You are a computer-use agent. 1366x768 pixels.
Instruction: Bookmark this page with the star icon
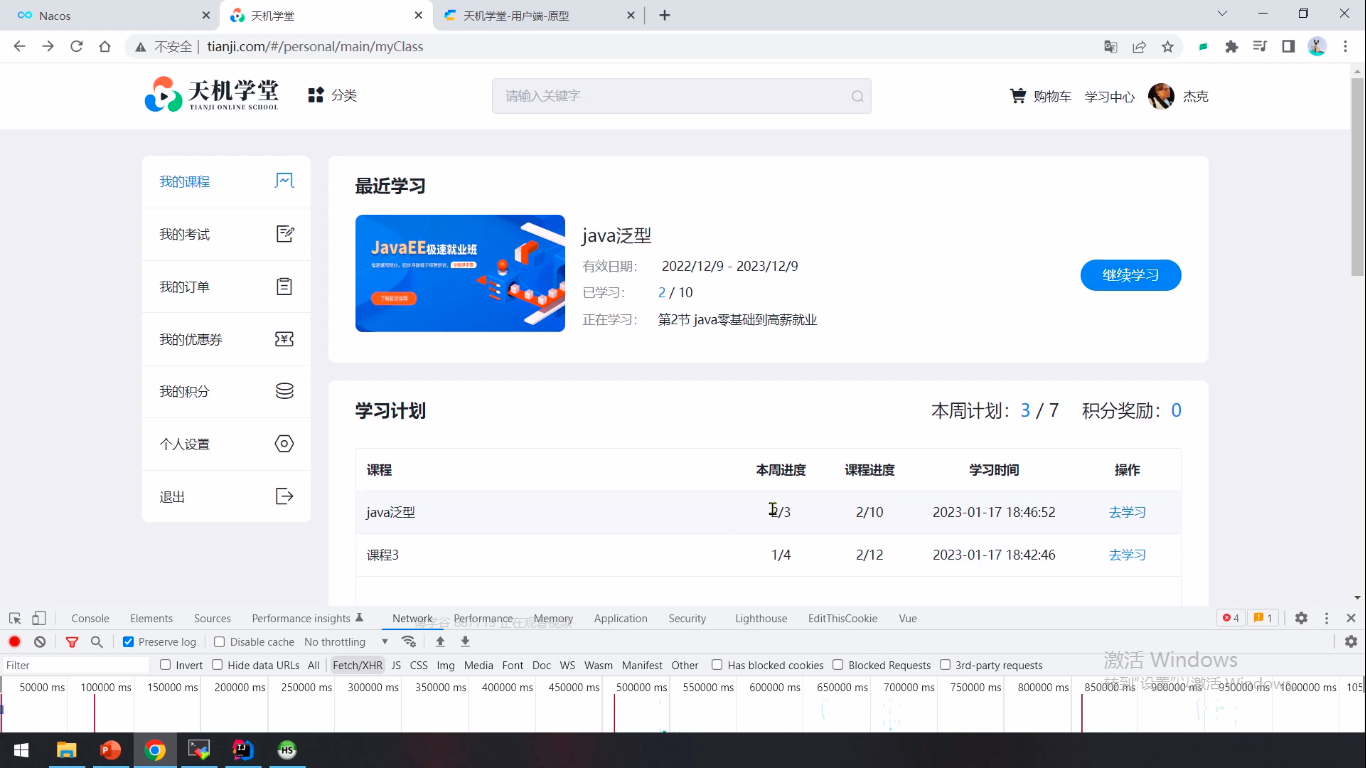pos(1167,46)
